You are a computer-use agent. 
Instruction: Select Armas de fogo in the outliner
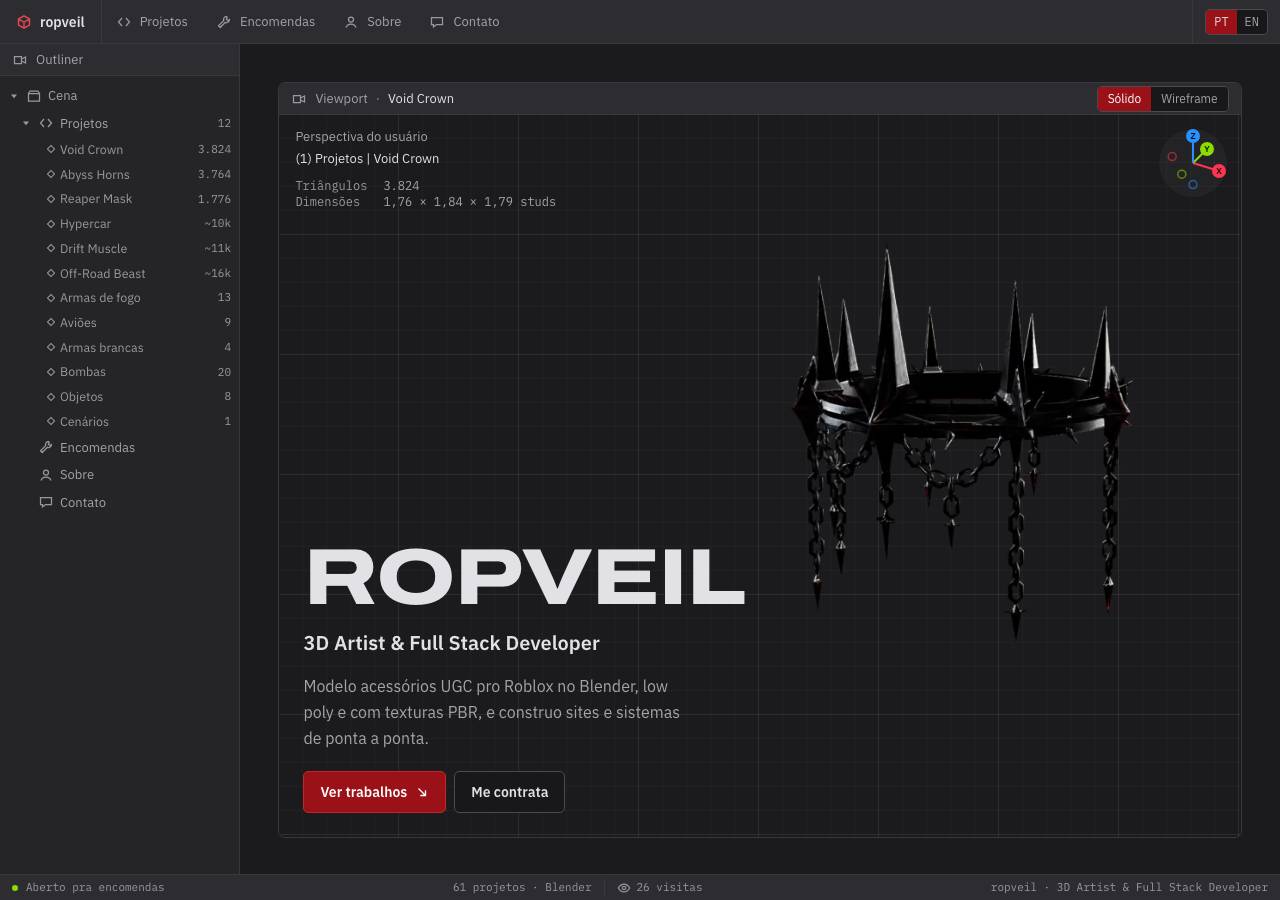click(x=120, y=297)
